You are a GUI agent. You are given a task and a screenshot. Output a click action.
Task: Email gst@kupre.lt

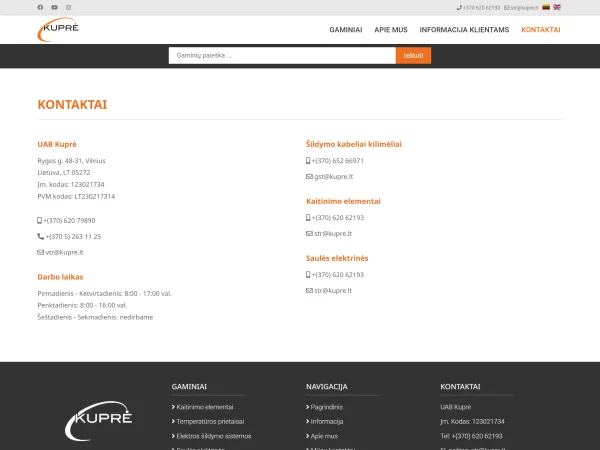click(329, 176)
